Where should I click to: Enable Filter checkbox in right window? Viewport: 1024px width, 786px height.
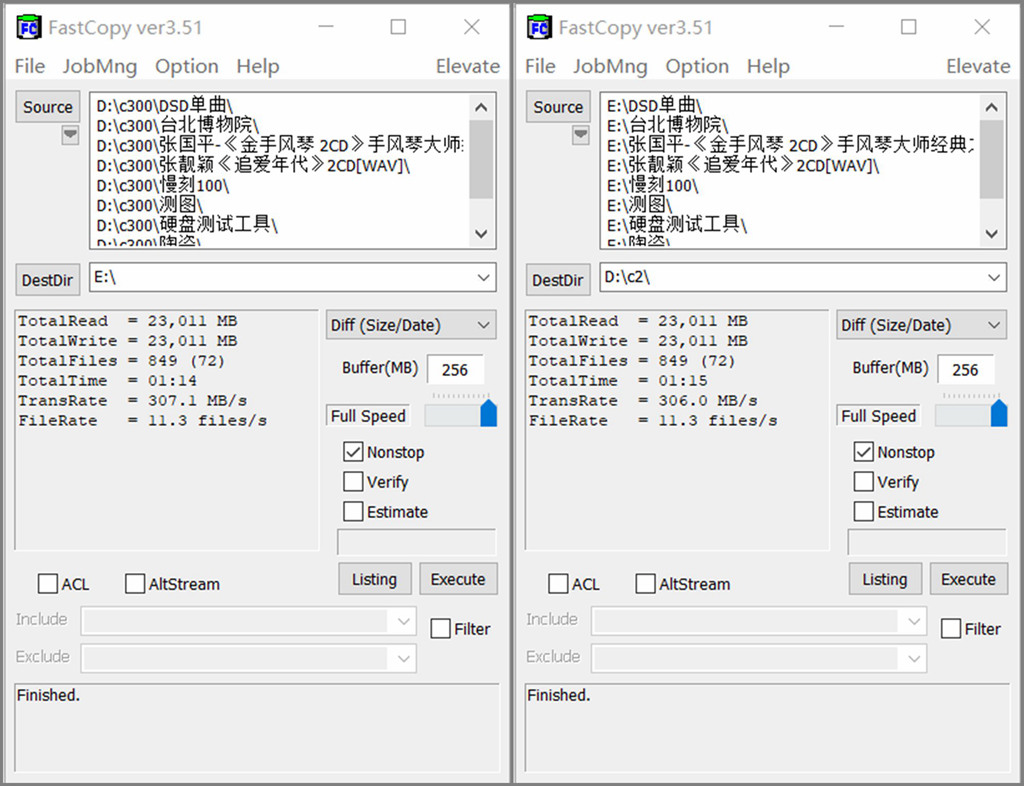(x=951, y=629)
